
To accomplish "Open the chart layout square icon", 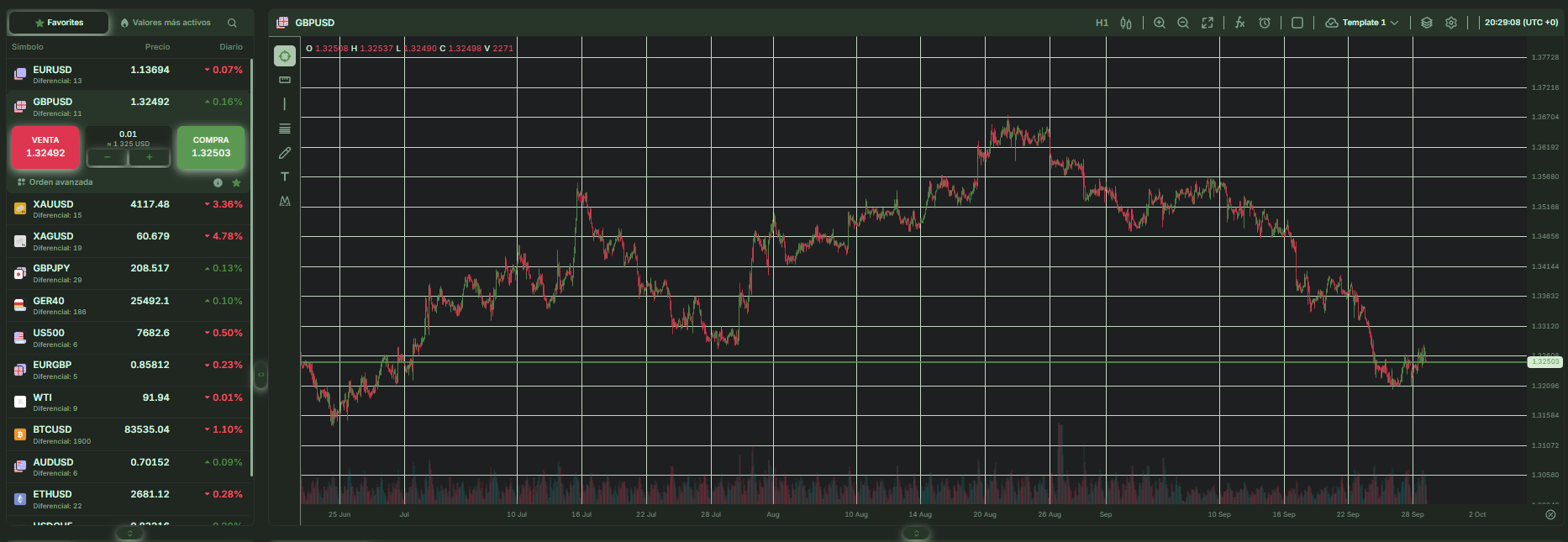I will tap(1297, 23).
